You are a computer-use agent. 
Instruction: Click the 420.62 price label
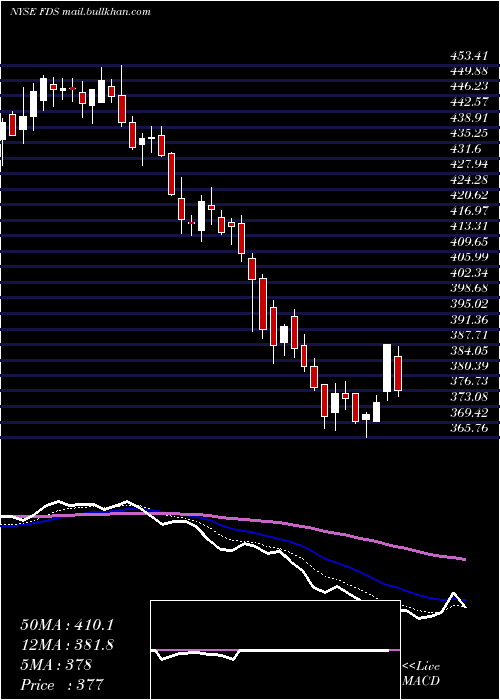[469, 195]
